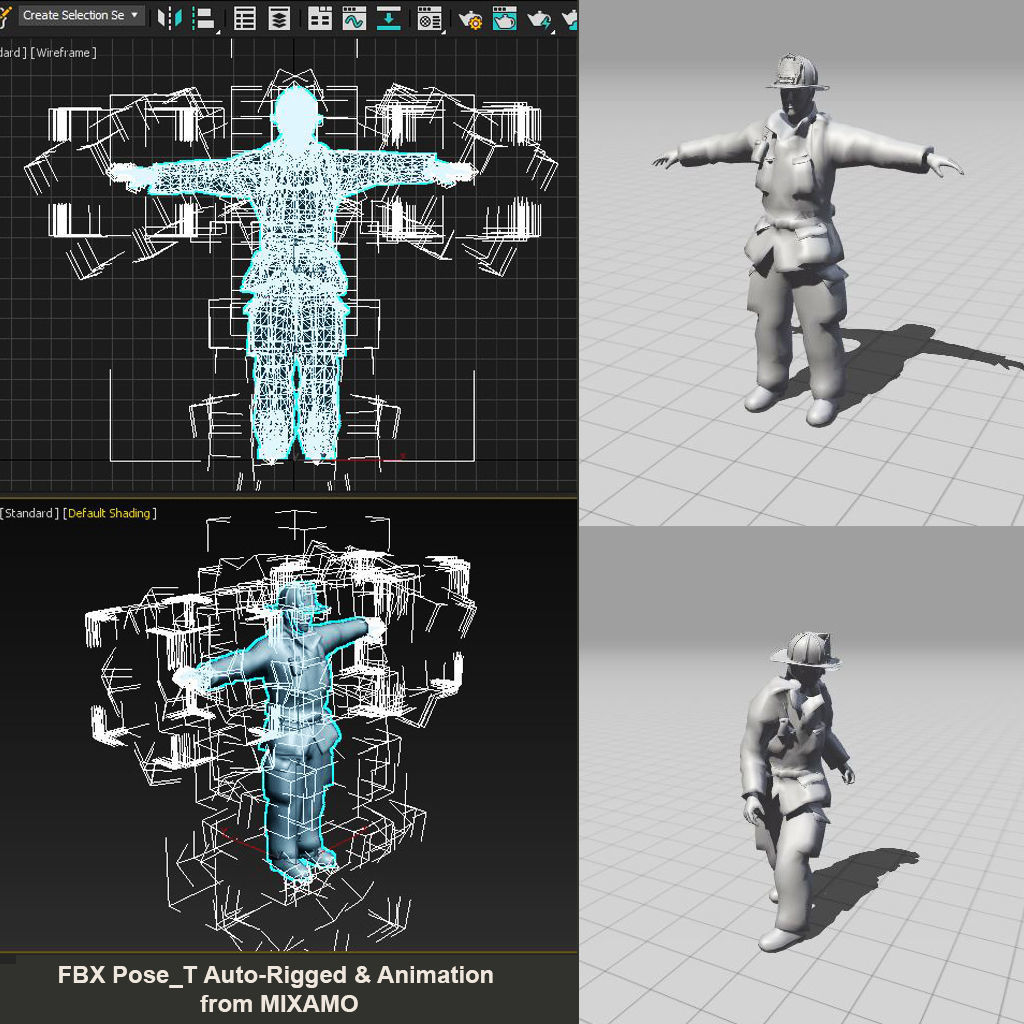Screen dimensions: 1024x1024
Task: Open the [Standard] menu in shaded viewport
Action: [x=30, y=513]
